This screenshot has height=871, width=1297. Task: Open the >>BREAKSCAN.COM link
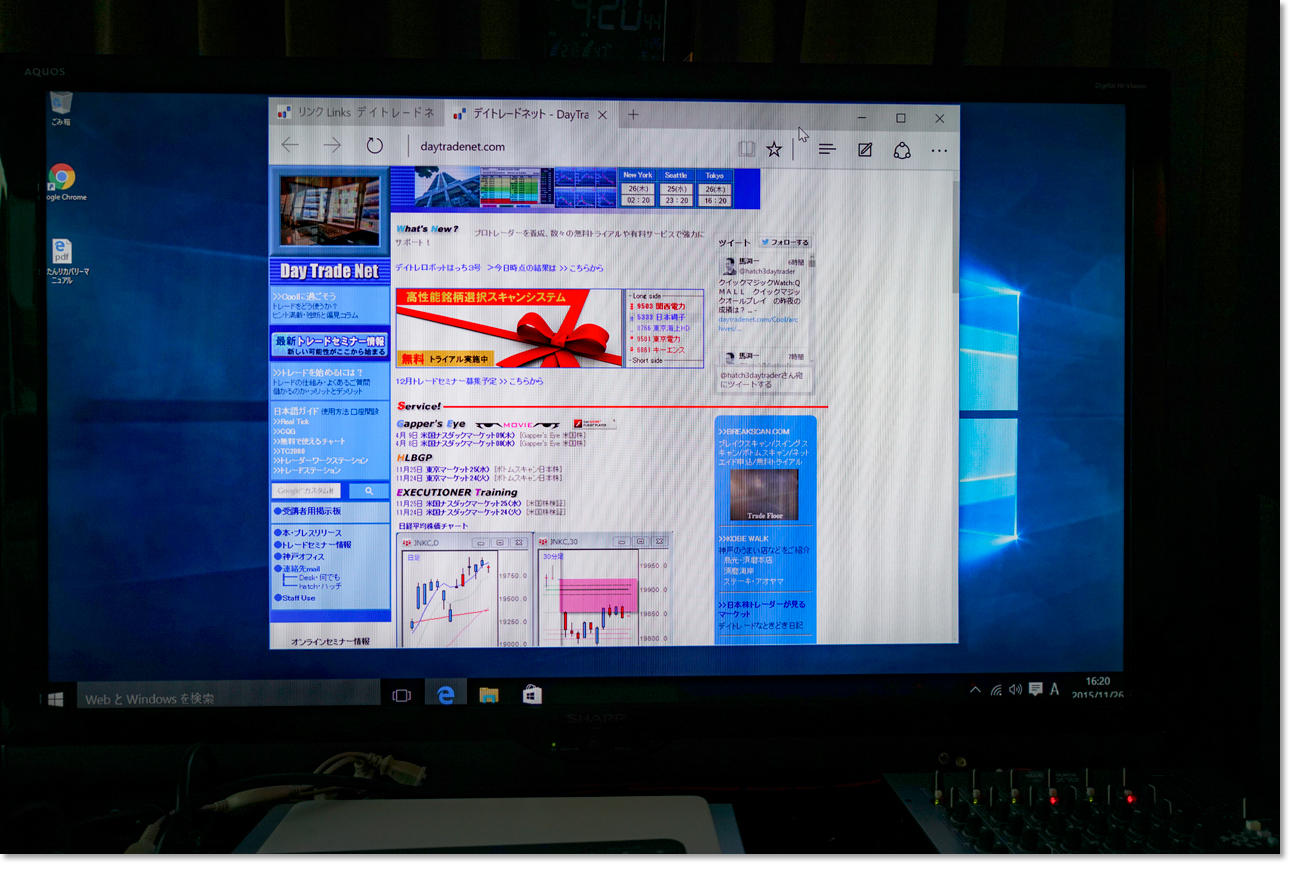click(754, 432)
